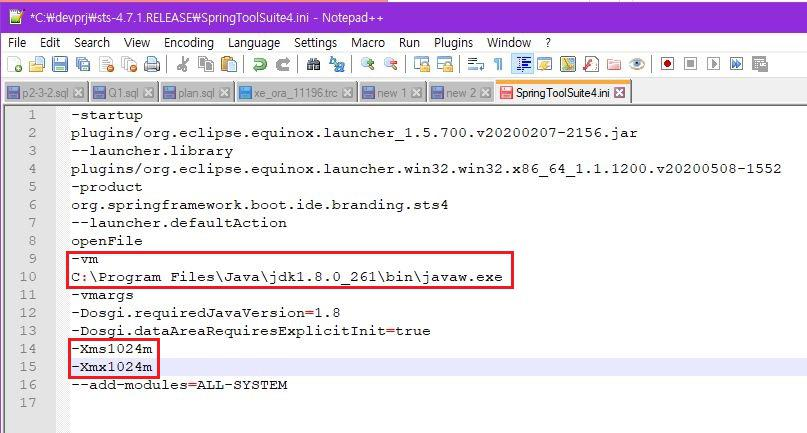807x433 pixels.
Task: Save the file with the floppy icon
Action: point(60,64)
